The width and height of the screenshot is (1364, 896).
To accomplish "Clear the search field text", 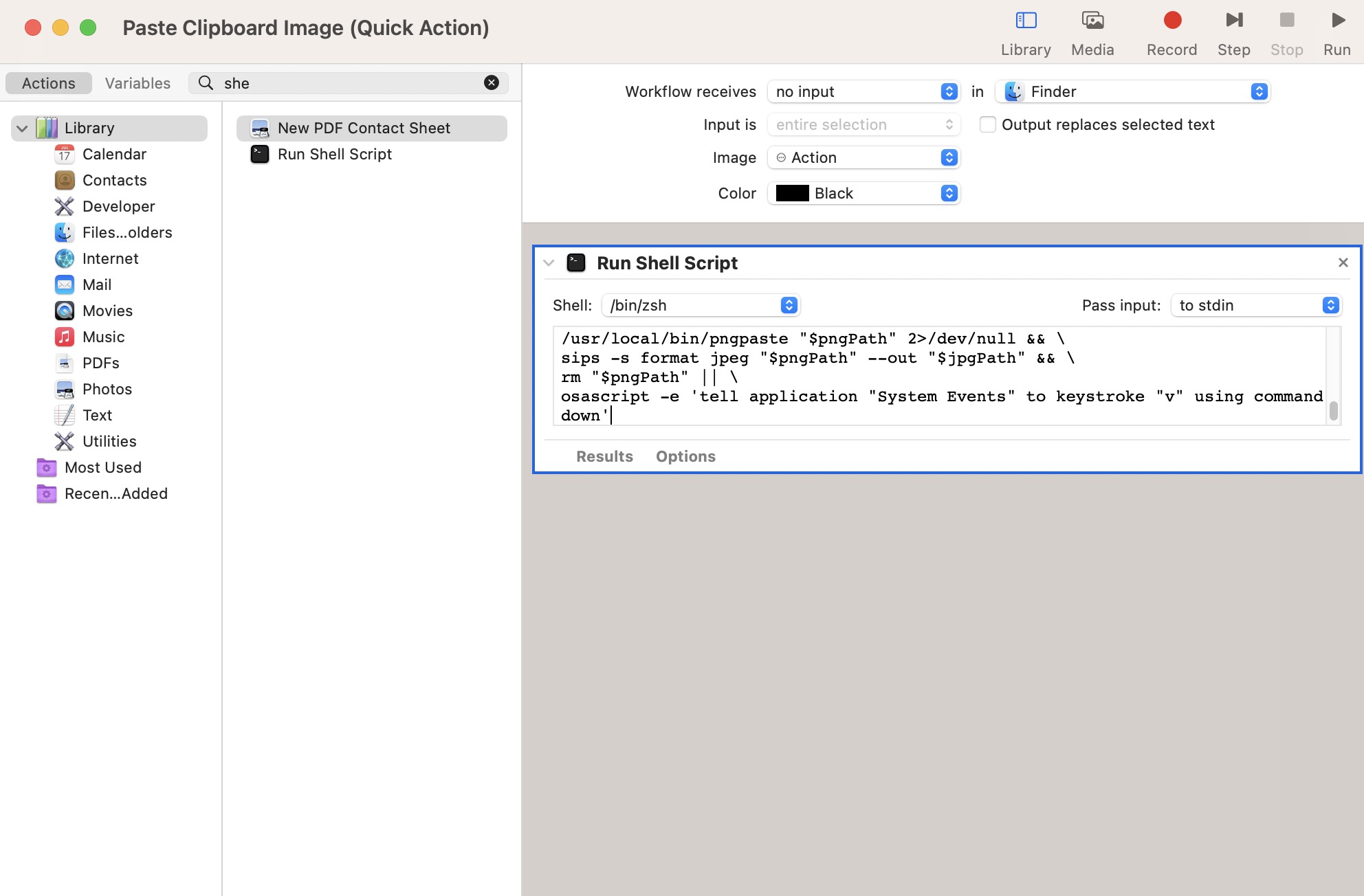I will click(x=491, y=82).
